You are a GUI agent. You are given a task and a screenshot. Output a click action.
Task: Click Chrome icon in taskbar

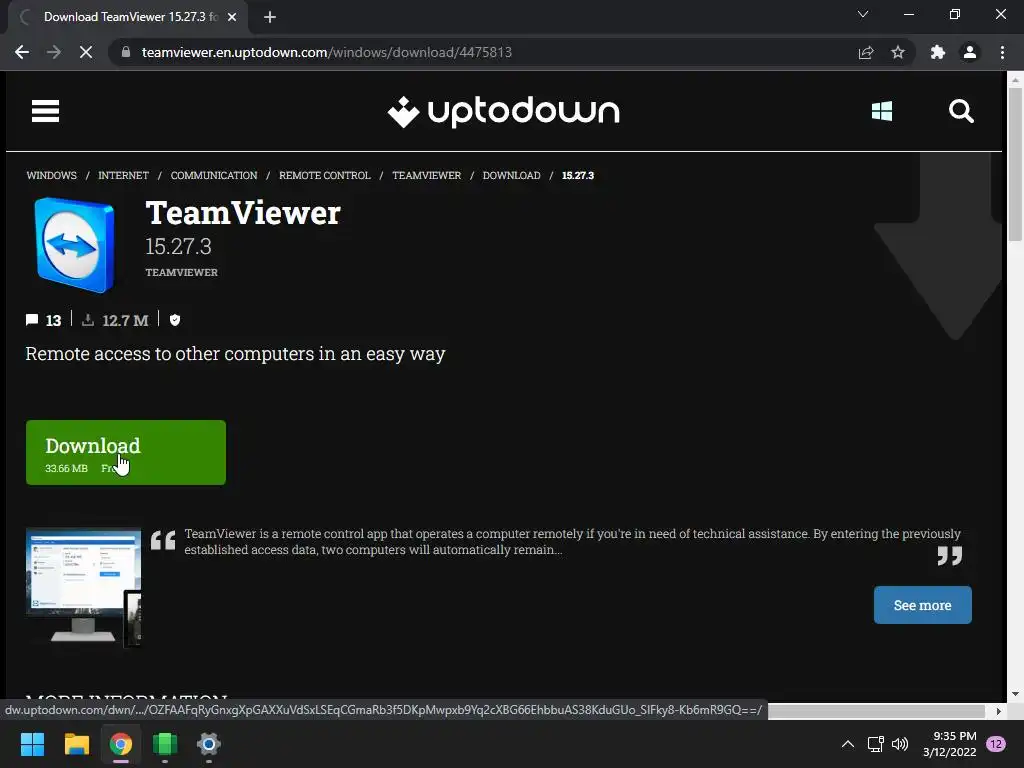(121, 744)
